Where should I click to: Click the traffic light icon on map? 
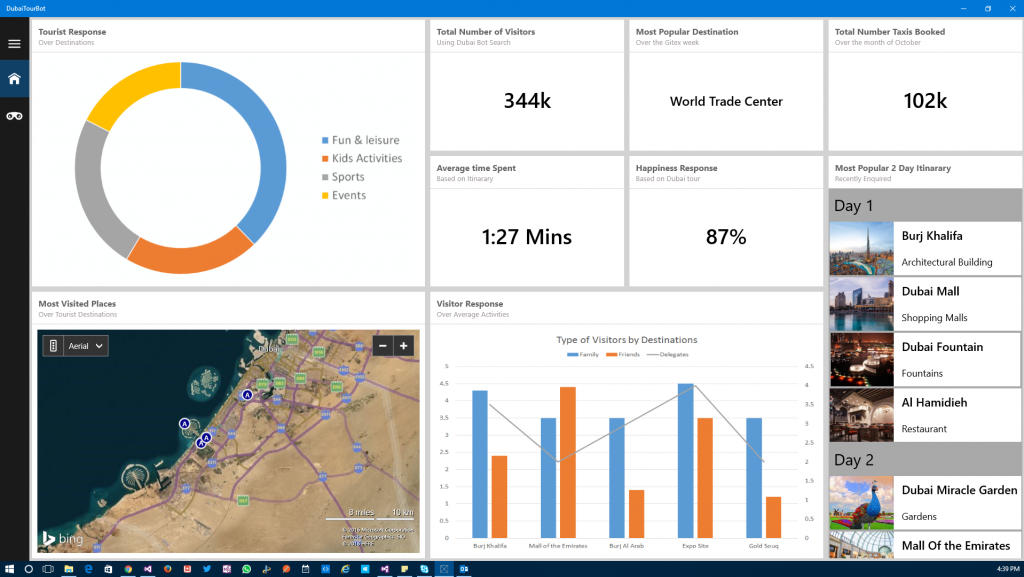54,346
